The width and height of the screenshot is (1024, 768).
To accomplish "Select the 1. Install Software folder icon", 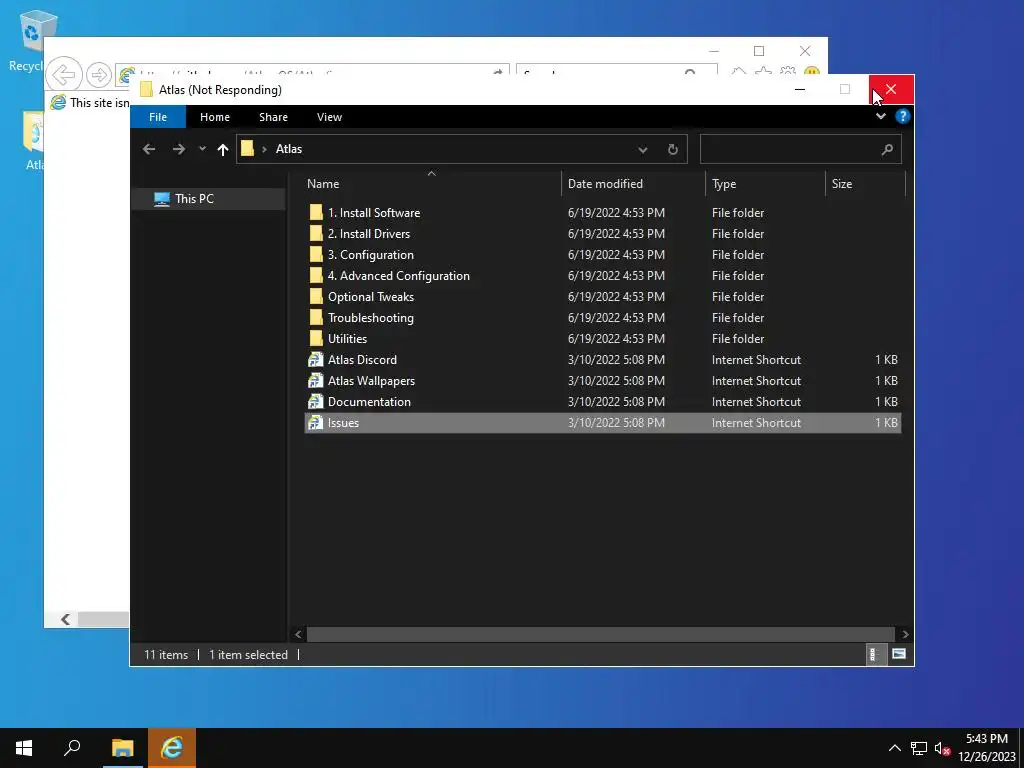I will tap(316, 212).
